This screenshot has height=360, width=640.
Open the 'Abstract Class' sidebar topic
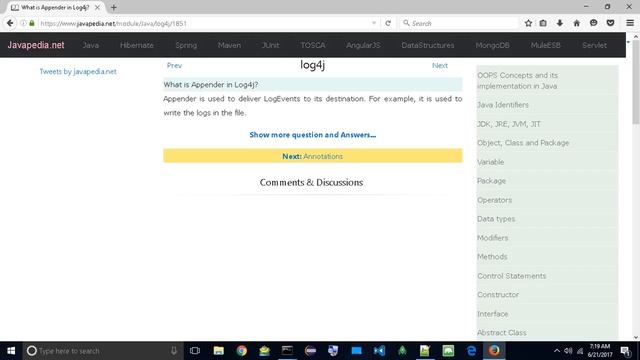pos(502,333)
